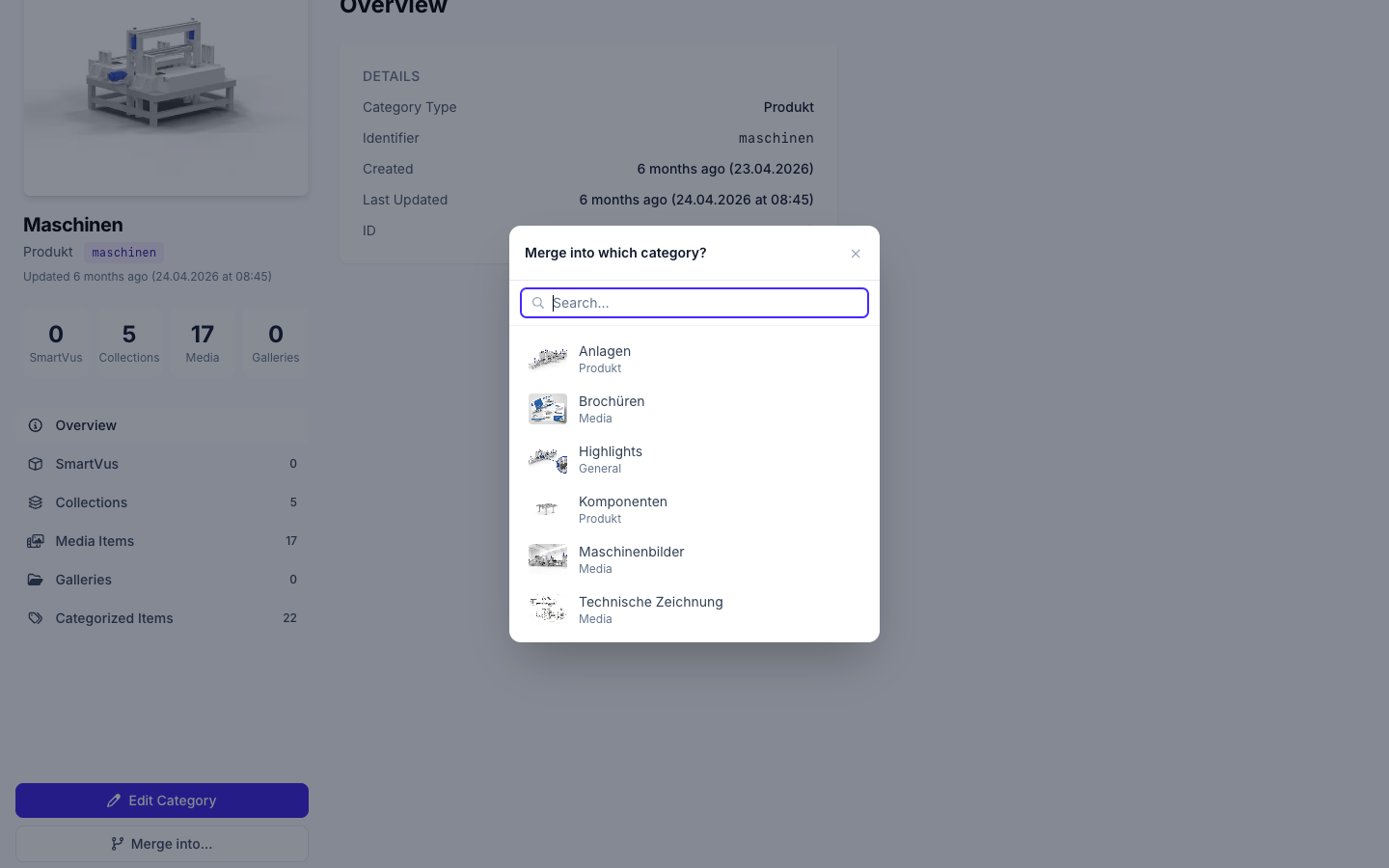
Task: Click the Komponenten thumbnail image
Action: pyautogui.click(x=548, y=509)
